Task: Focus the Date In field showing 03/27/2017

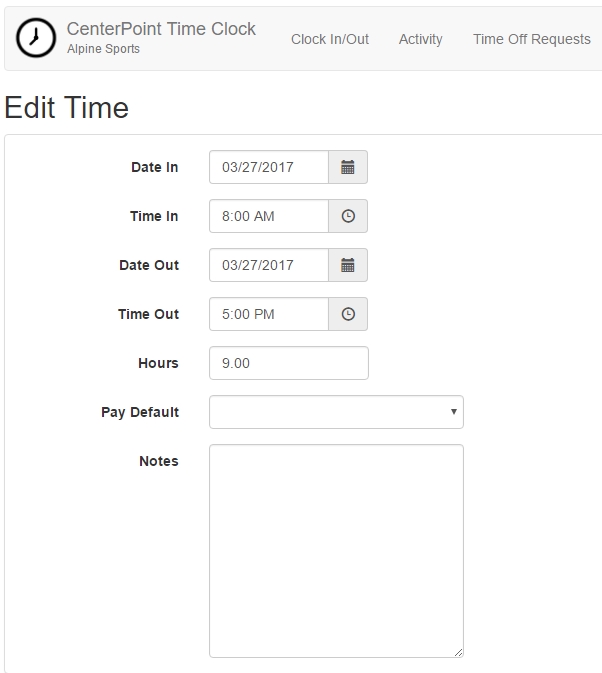Action: click(269, 167)
